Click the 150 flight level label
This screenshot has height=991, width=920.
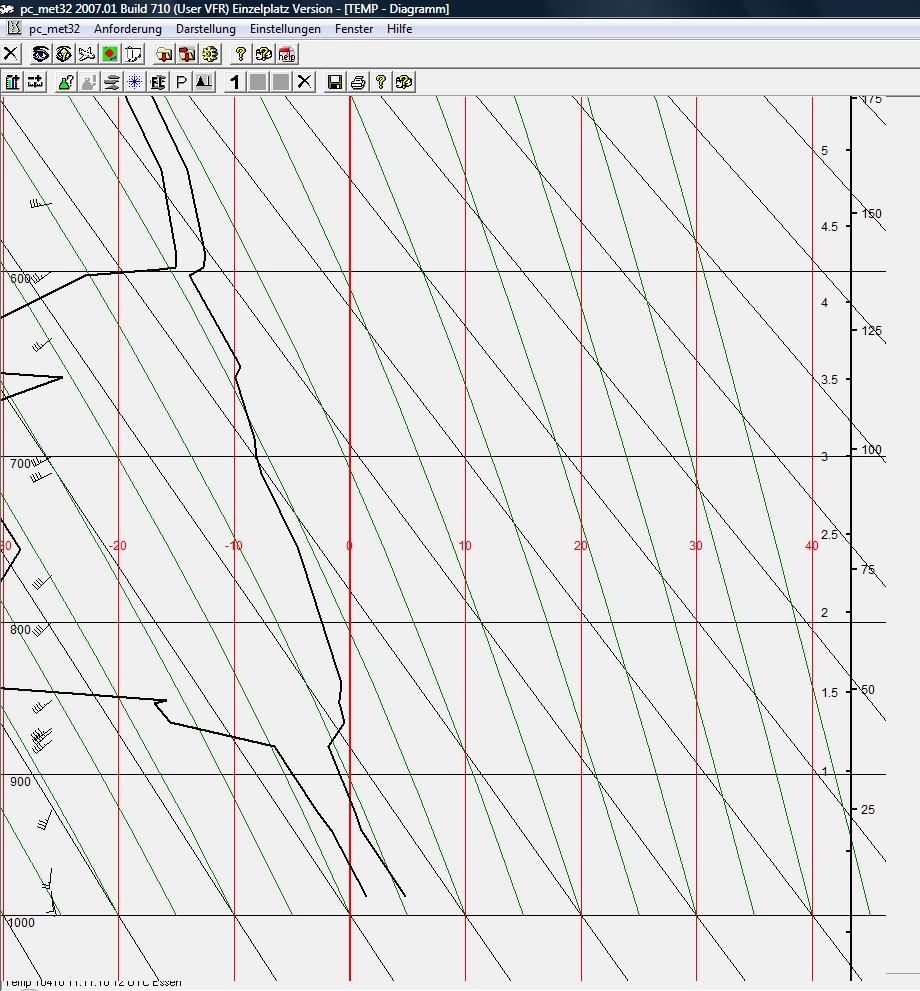click(x=871, y=214)
